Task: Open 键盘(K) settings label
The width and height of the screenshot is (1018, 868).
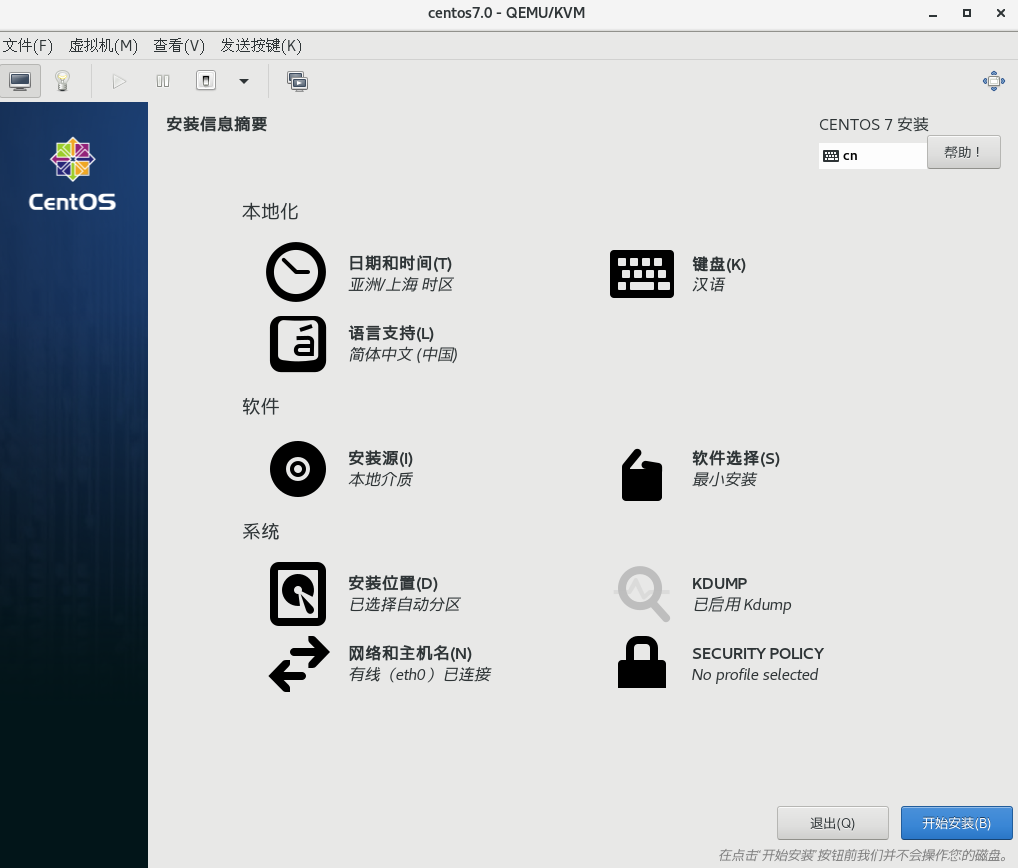Action: (x=719, y=264)
